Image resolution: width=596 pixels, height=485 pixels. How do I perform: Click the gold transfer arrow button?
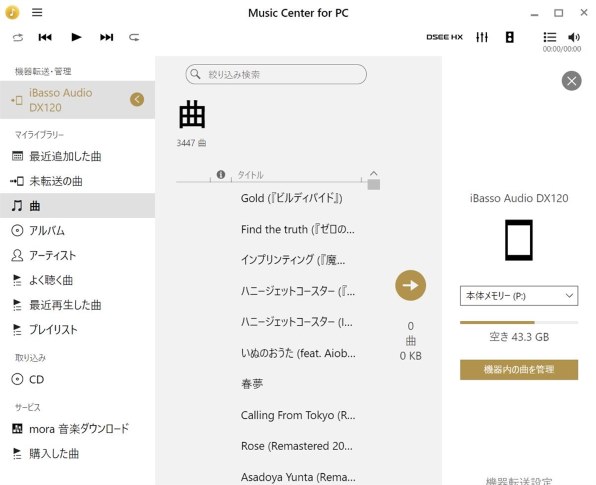411,285
